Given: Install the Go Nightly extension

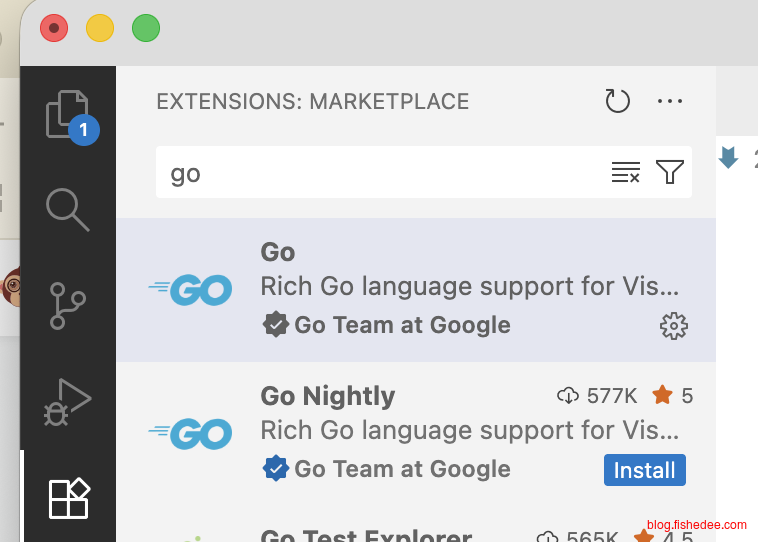Looking at the screenshot, I should [645, 470].
